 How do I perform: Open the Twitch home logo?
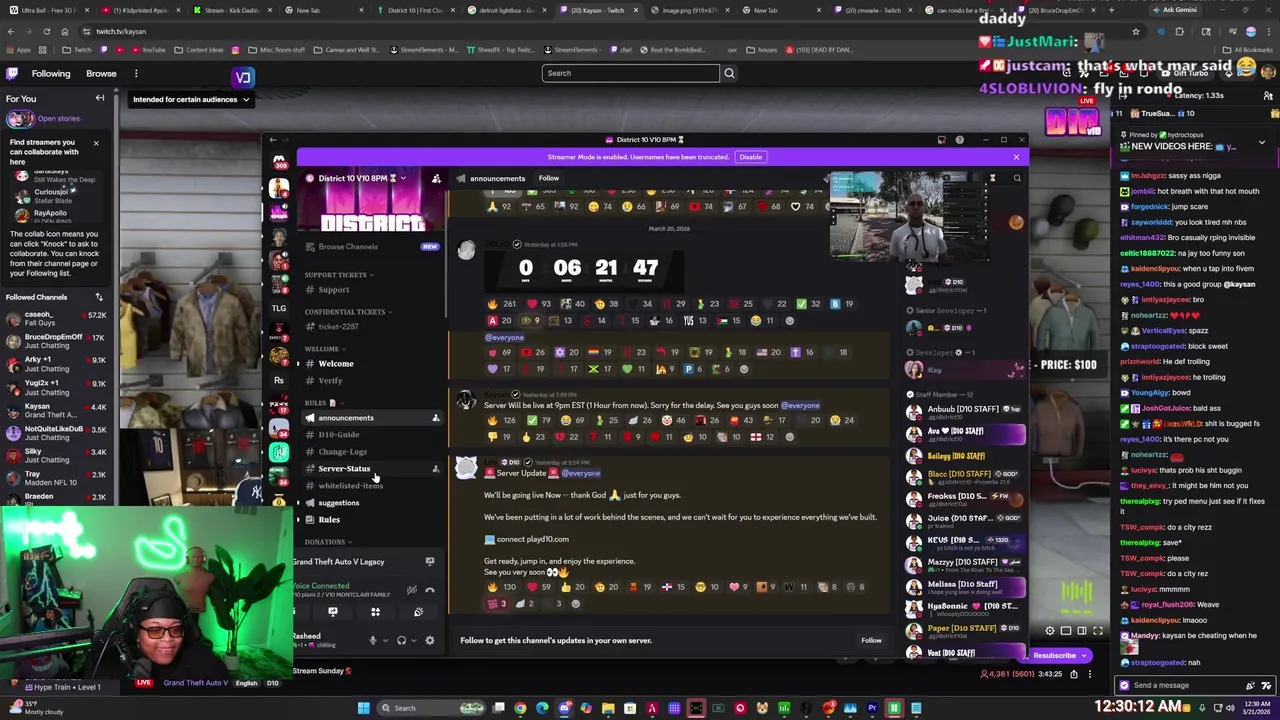point(12,73)
